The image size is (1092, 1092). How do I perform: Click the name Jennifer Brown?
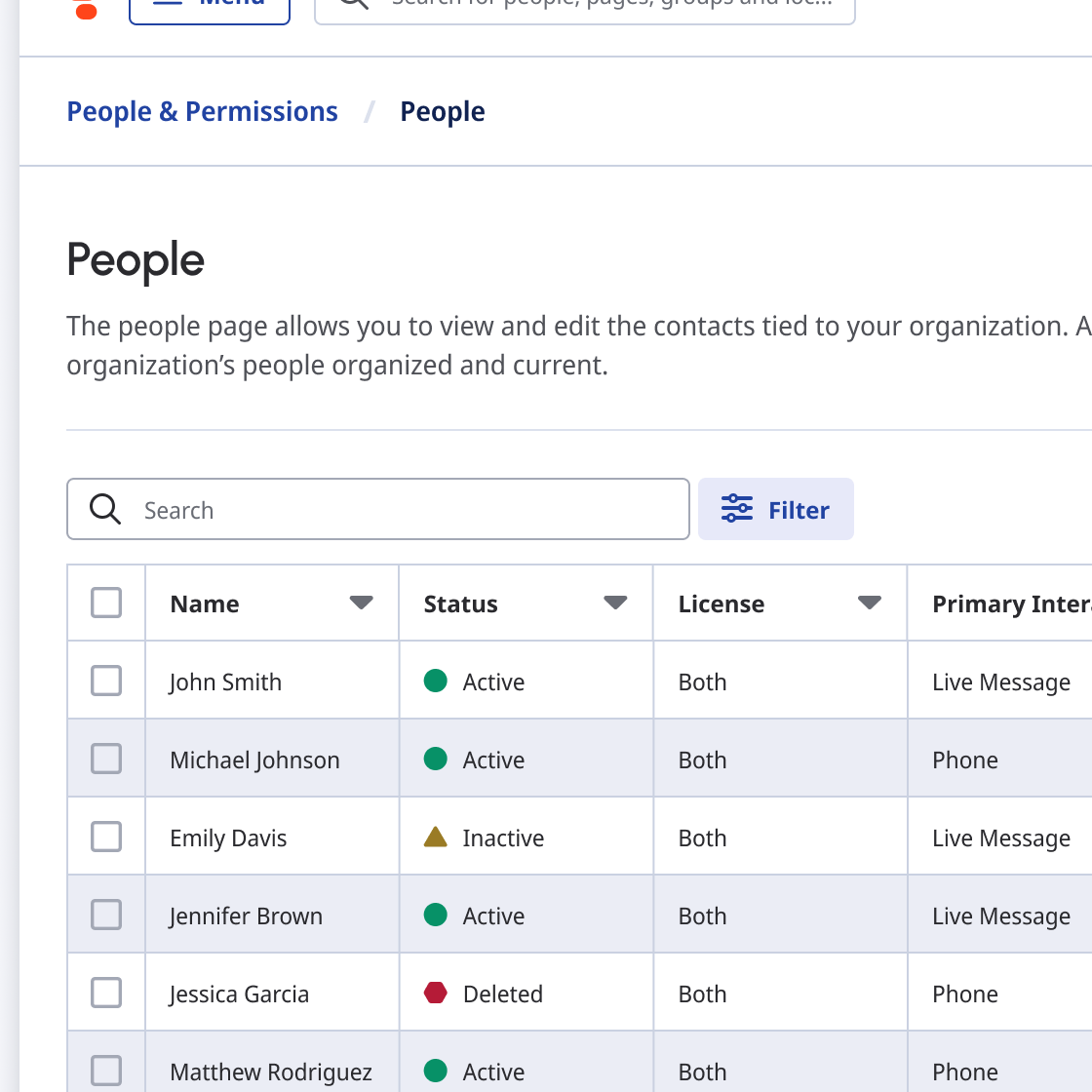[246, 916]
